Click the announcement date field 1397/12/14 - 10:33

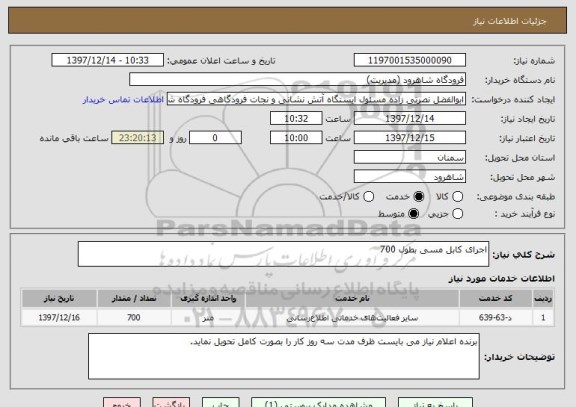(108, 60)
